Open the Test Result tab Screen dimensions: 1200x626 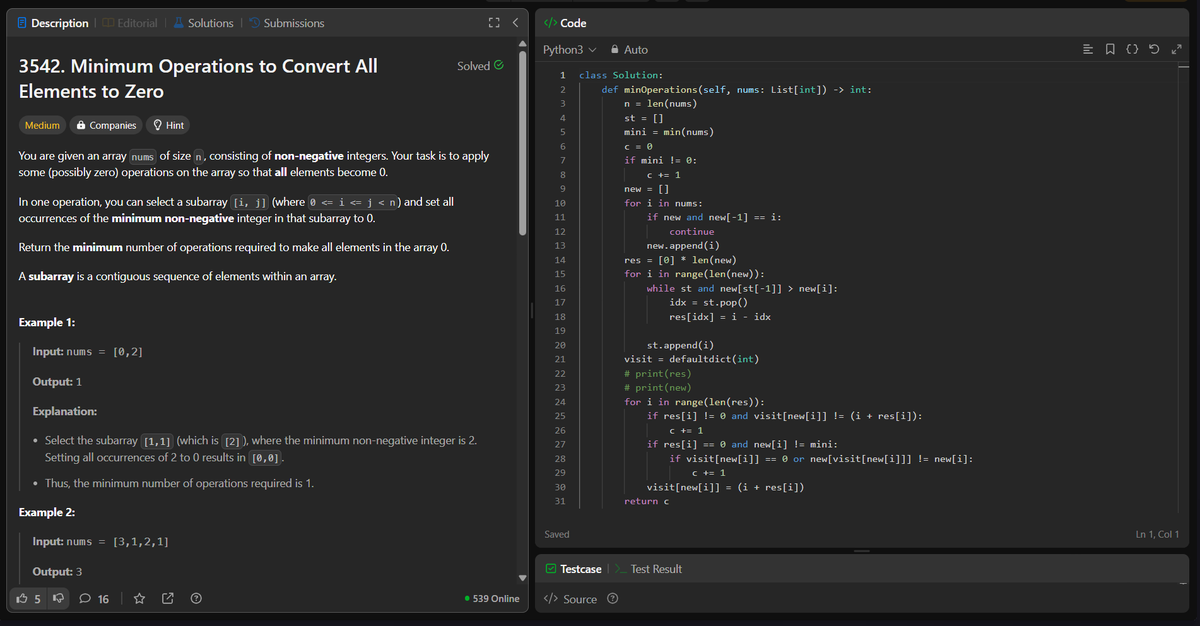coord(648,569)
